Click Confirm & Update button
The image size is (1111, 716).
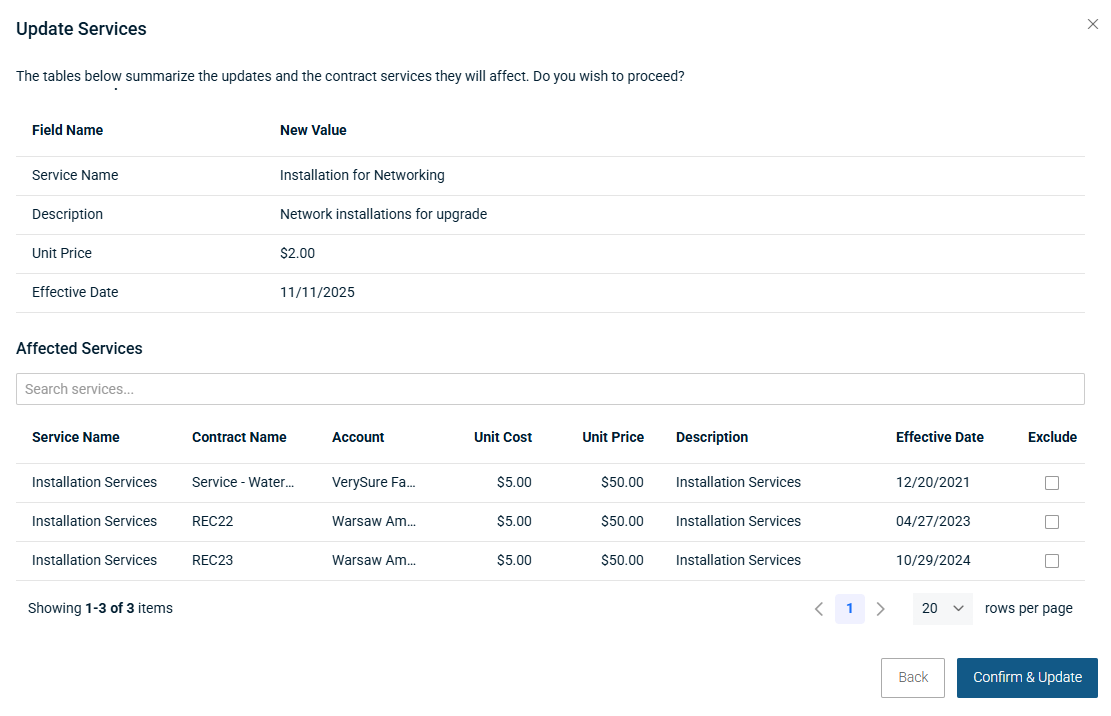tap(1027, 678)
